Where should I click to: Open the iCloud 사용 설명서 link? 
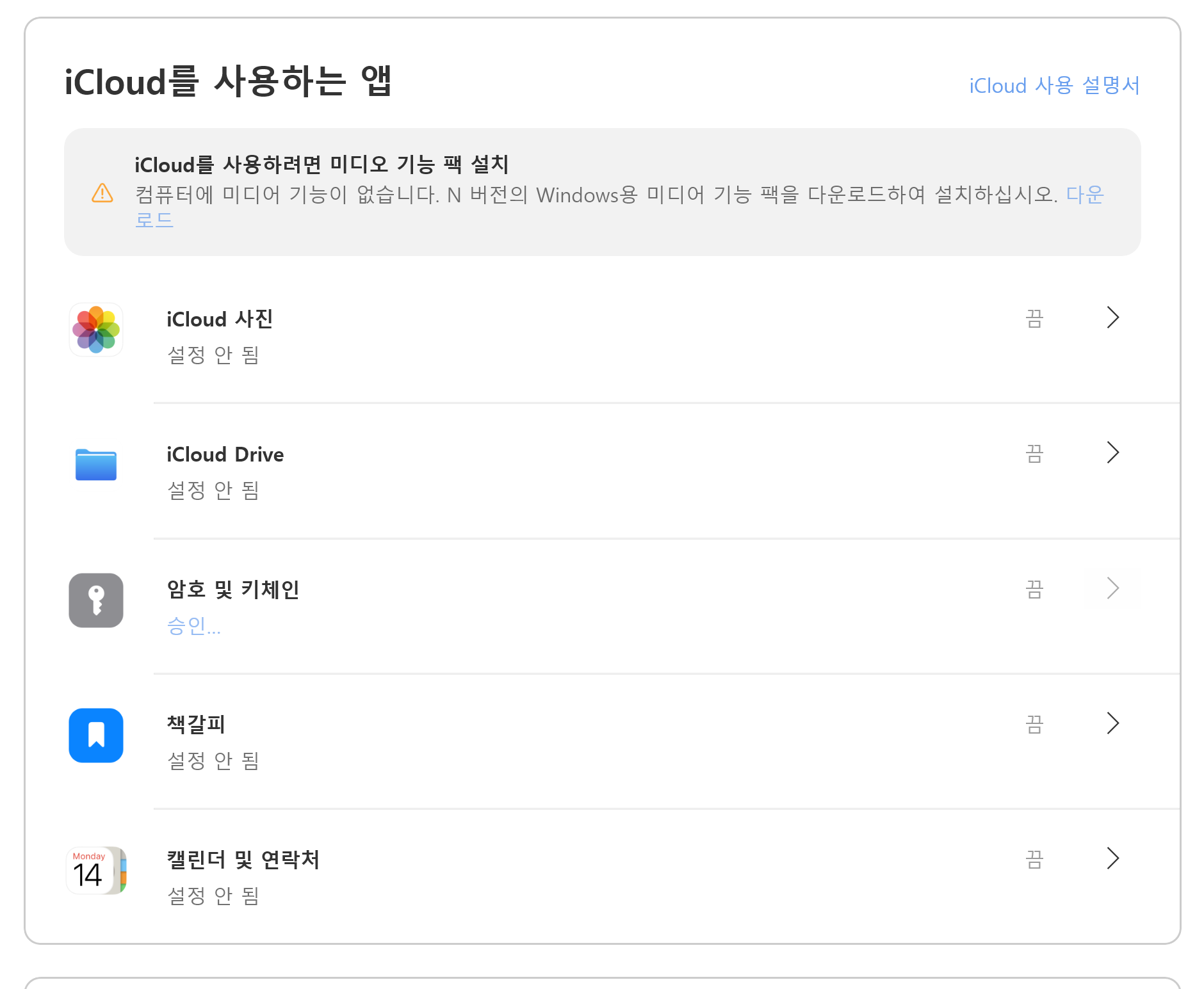coord(1055,85)
